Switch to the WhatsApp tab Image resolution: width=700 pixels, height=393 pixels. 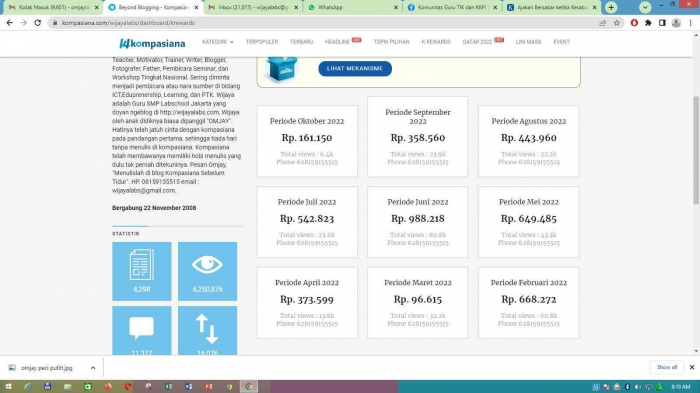pos(353,8)
